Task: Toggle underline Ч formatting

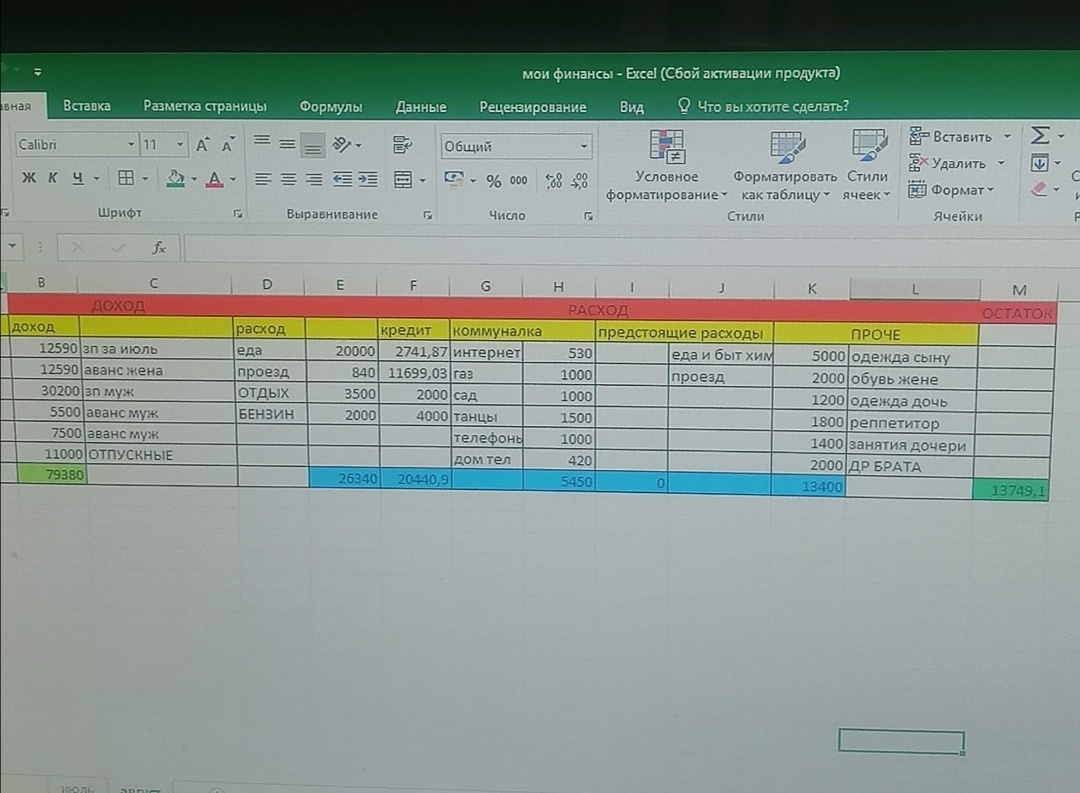Action: tap(78, 178)
